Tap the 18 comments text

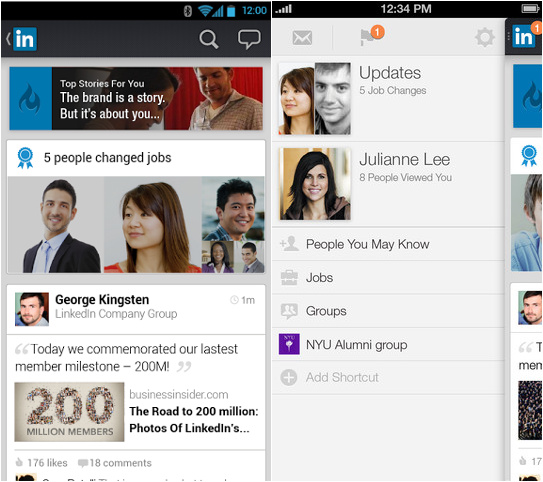121,463
